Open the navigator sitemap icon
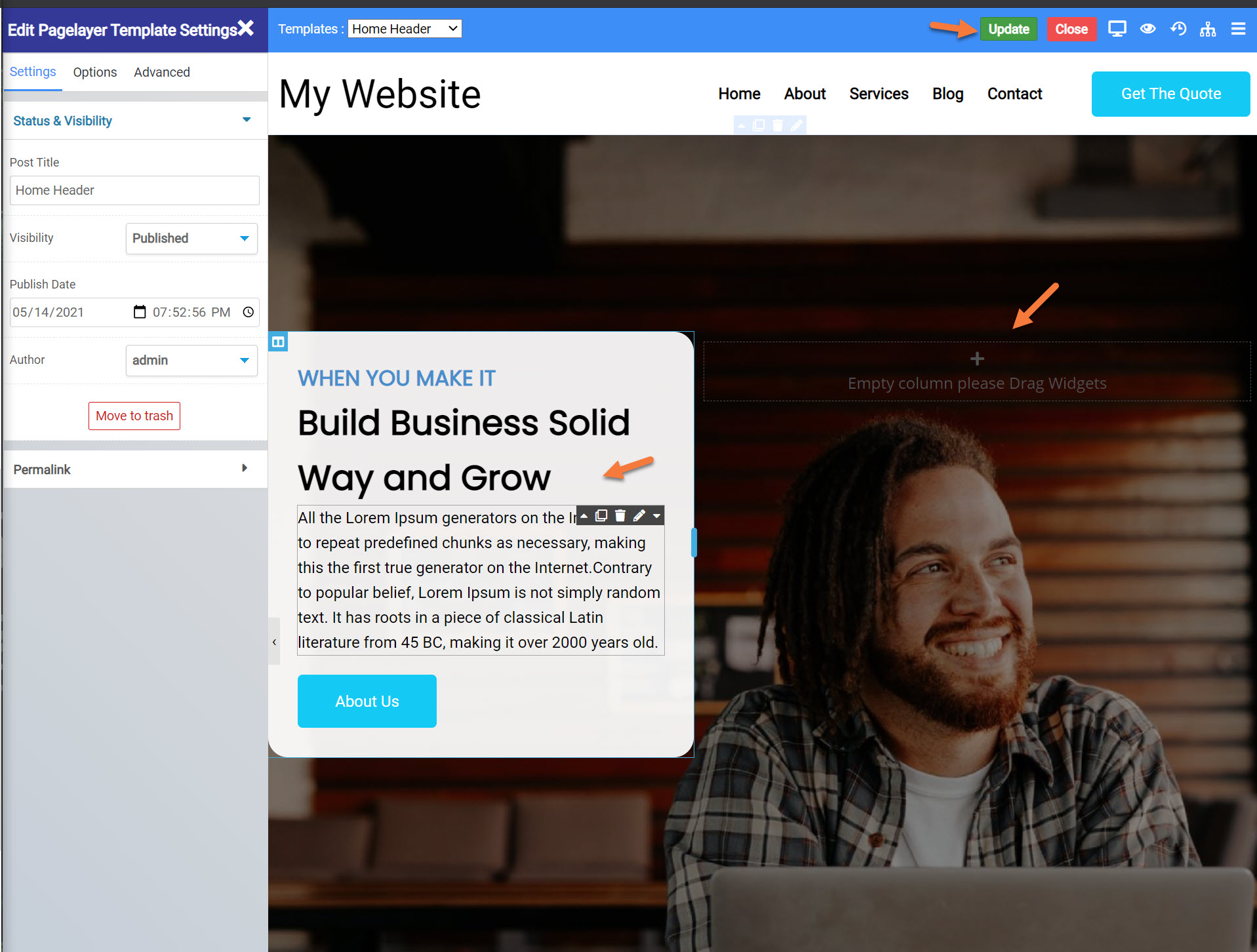Image resolution: width=1257 pixels, height=952 pixels. [x=1208, y=29]
